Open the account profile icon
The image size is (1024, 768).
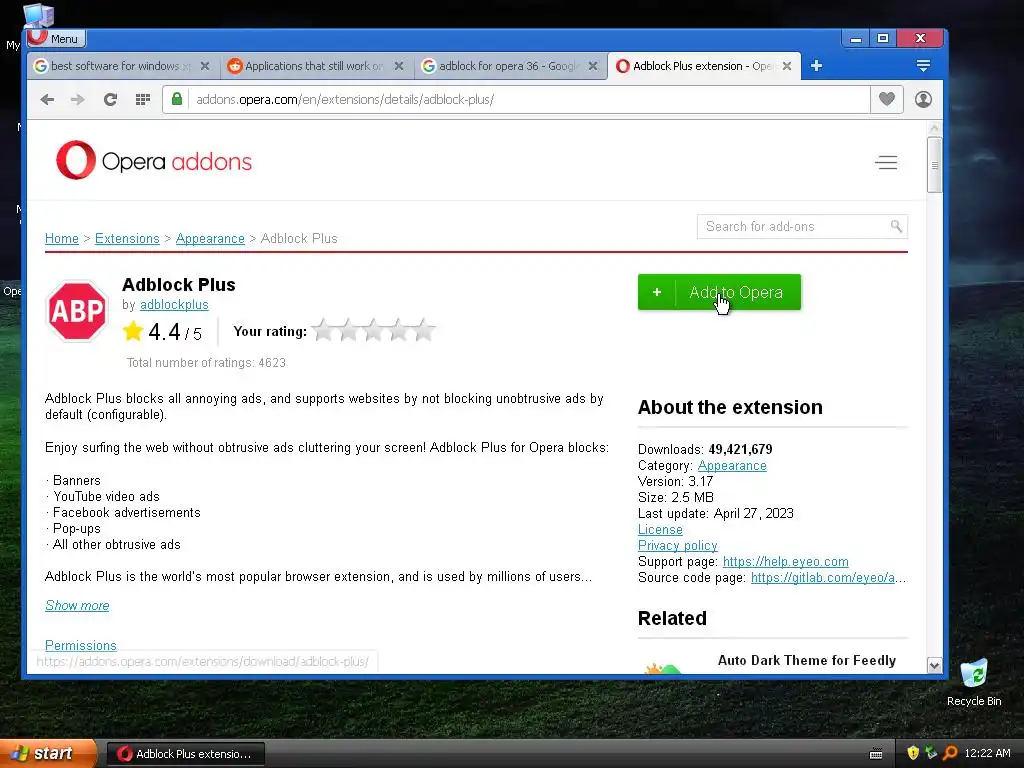[x=923, y=99]
